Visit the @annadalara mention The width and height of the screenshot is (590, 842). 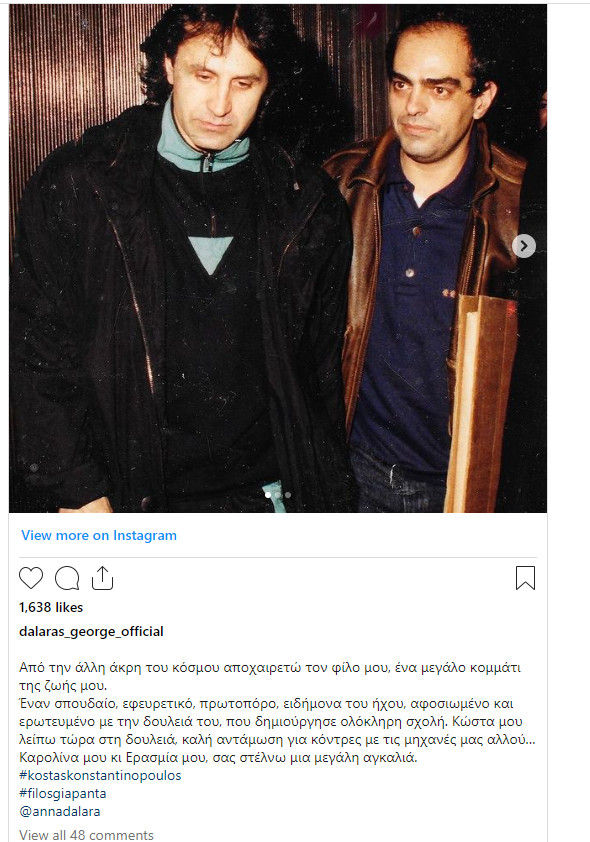[60, 811]
